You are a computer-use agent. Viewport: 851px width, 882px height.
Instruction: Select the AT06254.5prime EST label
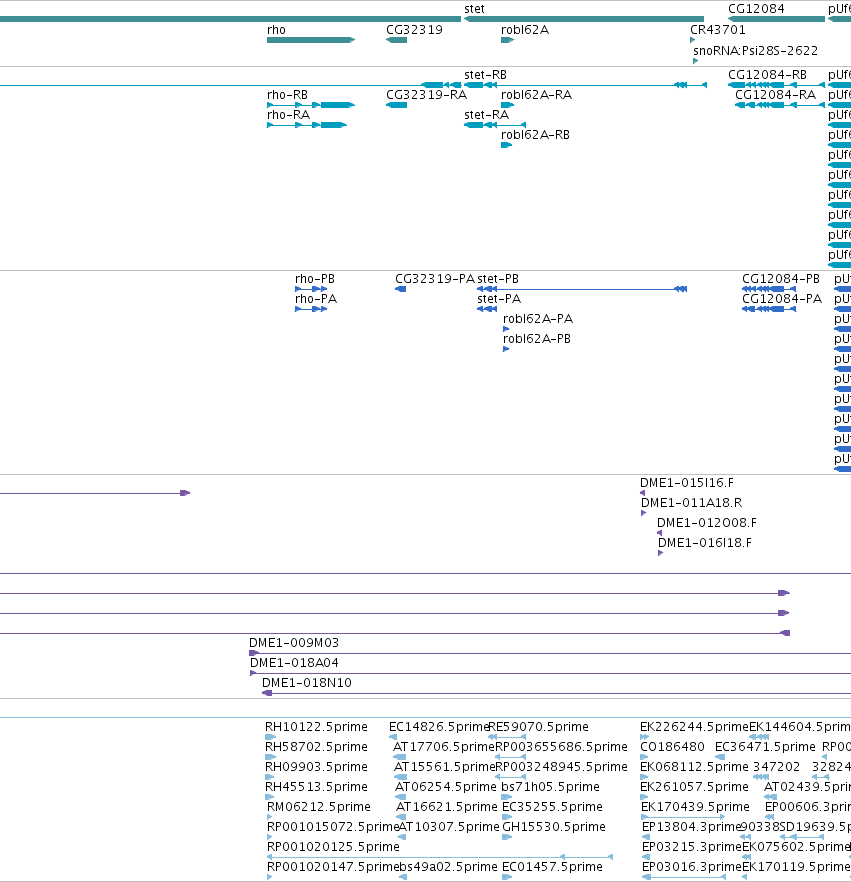click(446, 787)
